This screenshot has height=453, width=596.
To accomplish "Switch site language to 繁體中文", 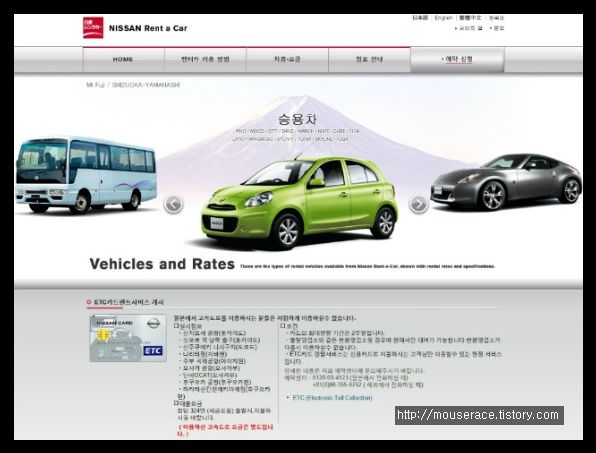I will 470,18.
